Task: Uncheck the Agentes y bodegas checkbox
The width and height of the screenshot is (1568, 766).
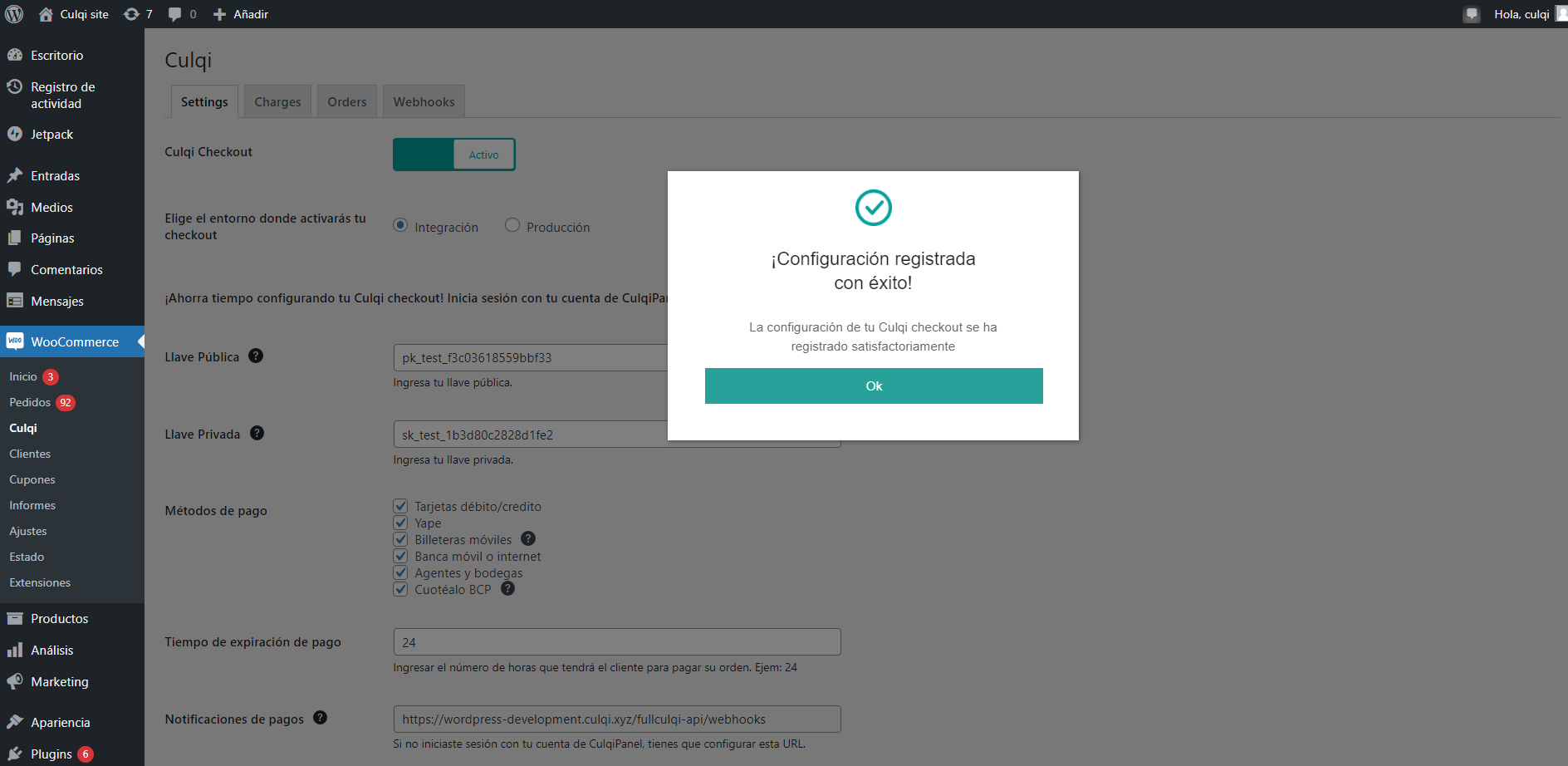Action: (400, 572)
